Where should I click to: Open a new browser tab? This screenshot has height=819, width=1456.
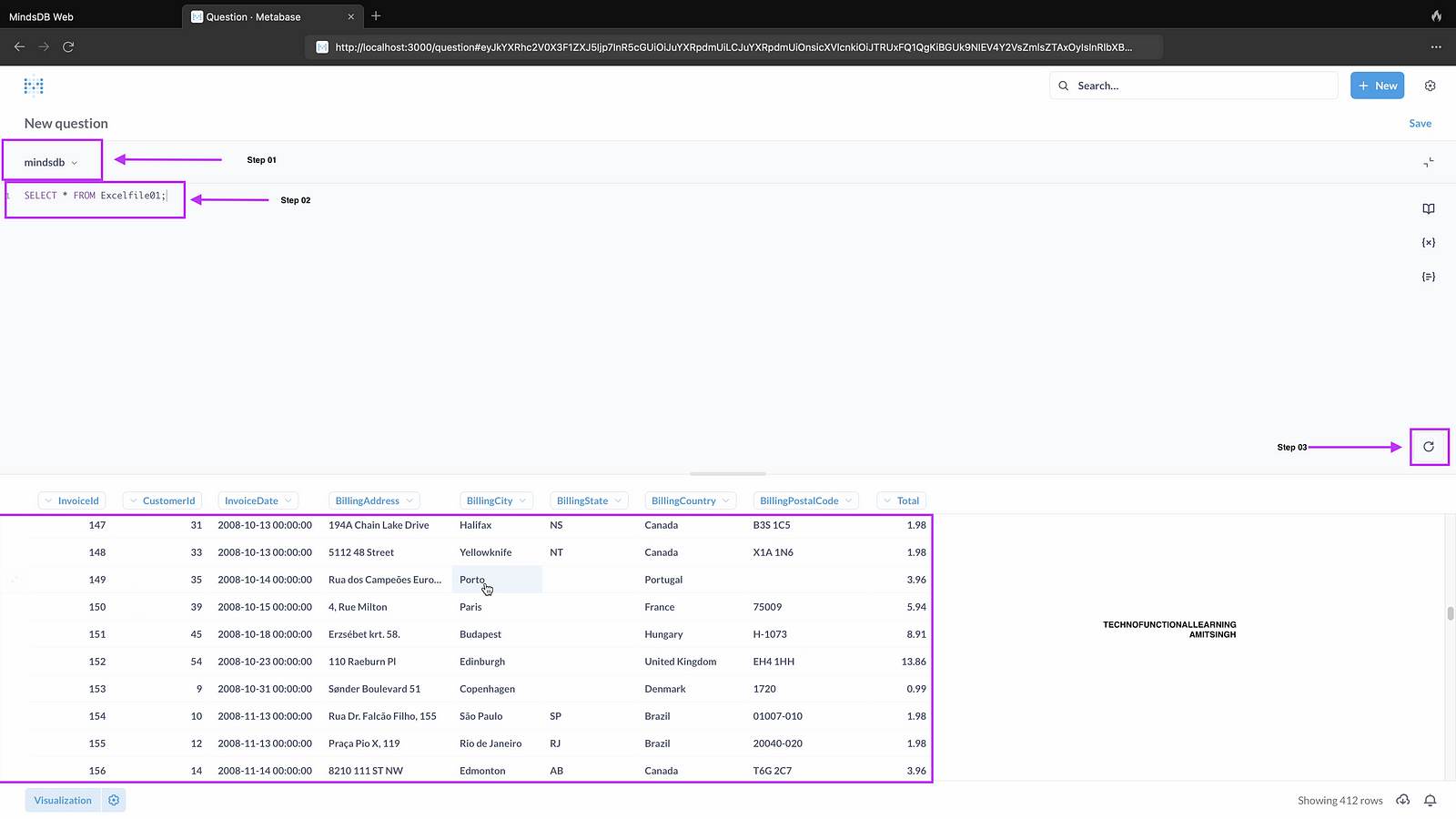(376, 16)
